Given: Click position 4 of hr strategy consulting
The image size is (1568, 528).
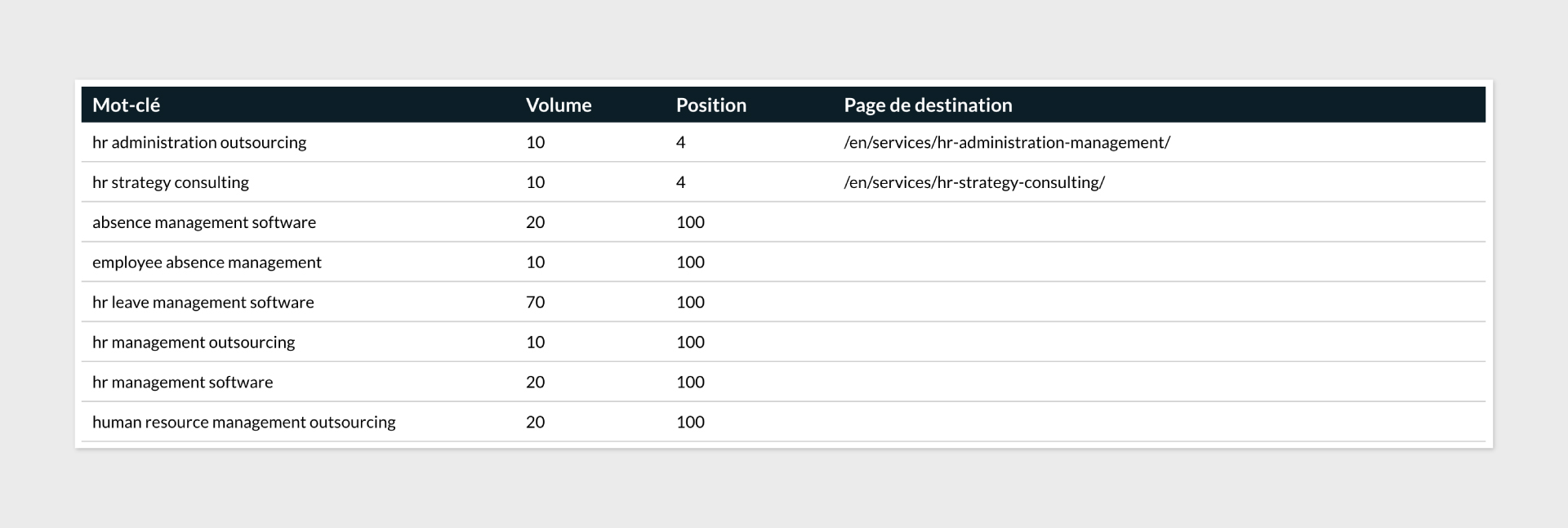Looking at the screenshot, I should [680, 182].
